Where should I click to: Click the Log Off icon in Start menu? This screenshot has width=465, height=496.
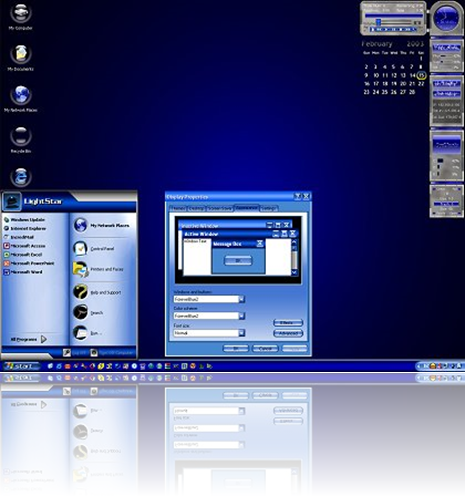click(67, 352)
